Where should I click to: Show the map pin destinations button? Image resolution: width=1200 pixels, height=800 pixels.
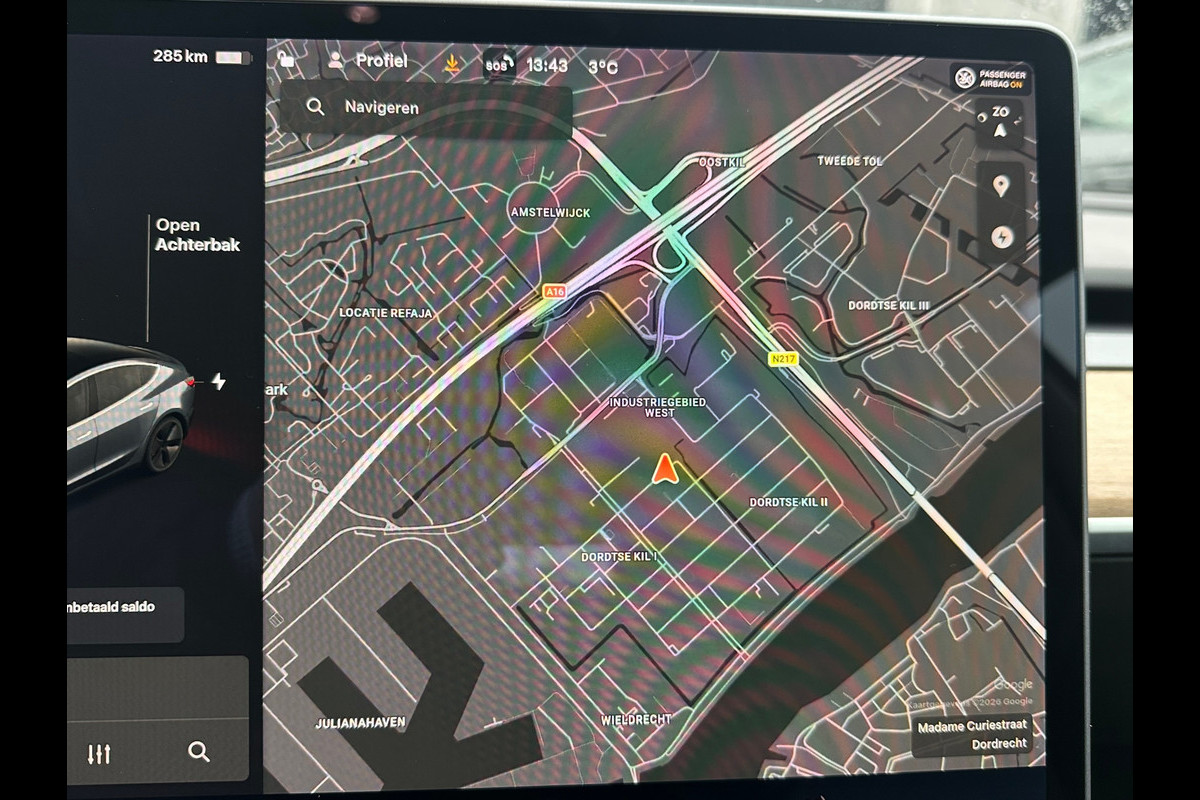[x=1001, y=186]
